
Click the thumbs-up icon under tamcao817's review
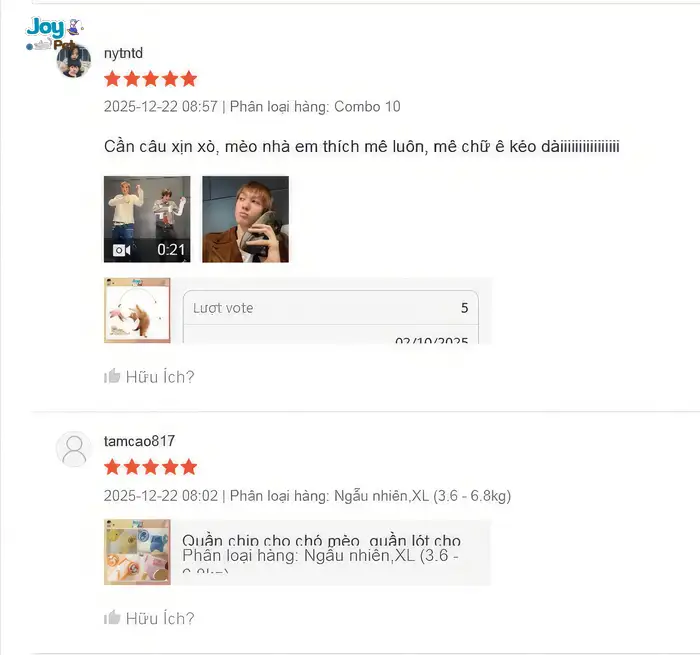[x=112, y=617]
